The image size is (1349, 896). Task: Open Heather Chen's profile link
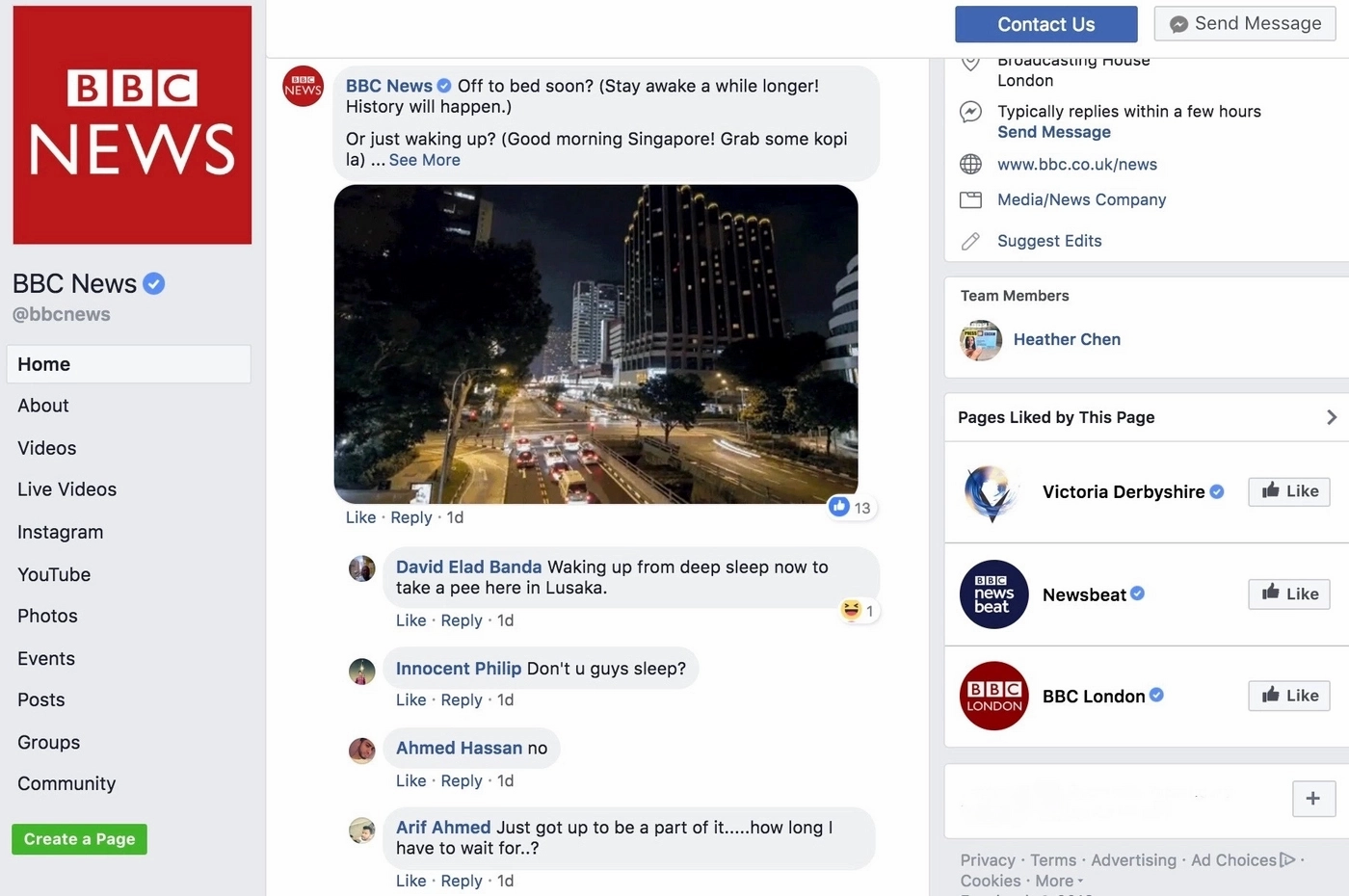coord(1067,339)
